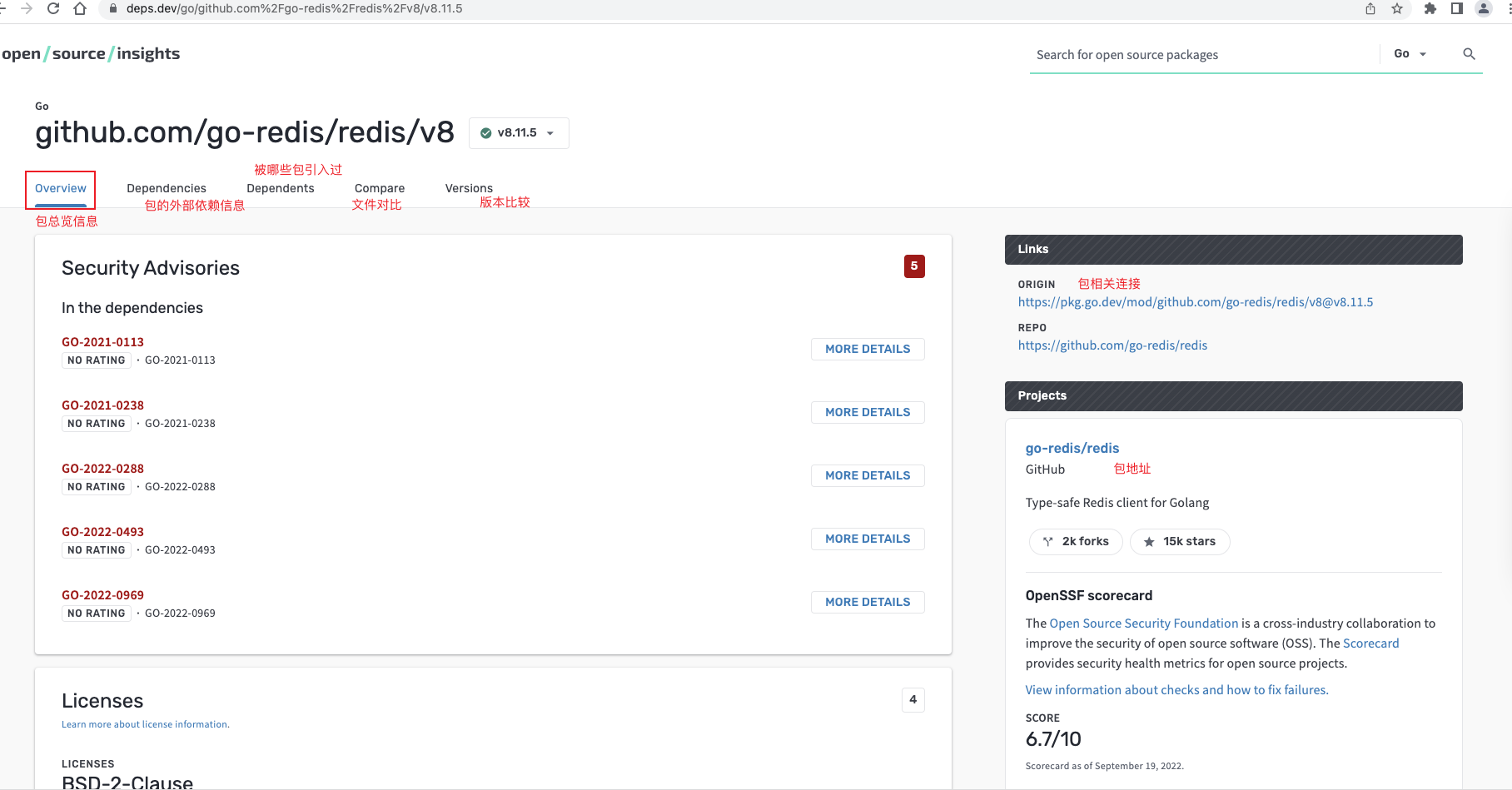Click the browser address bar URL

295,8
